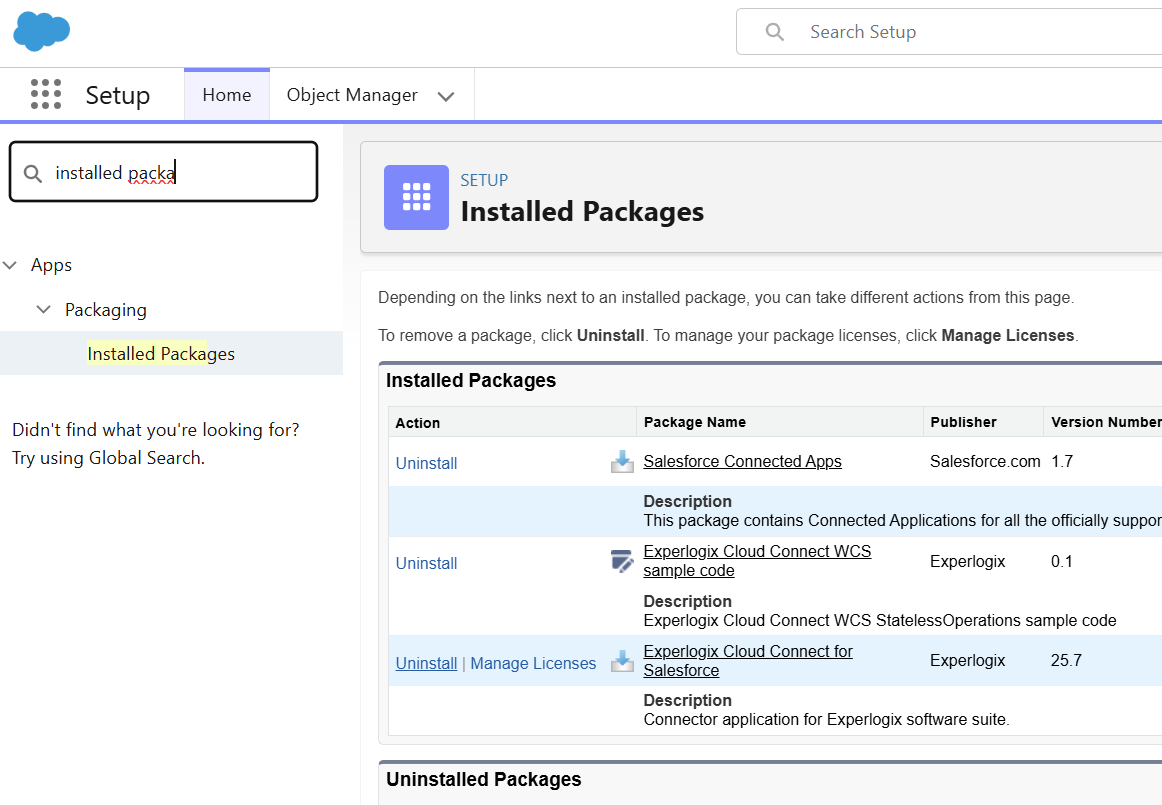Select the Apps tree label
1162x805 pixels.
pos(51,265)
